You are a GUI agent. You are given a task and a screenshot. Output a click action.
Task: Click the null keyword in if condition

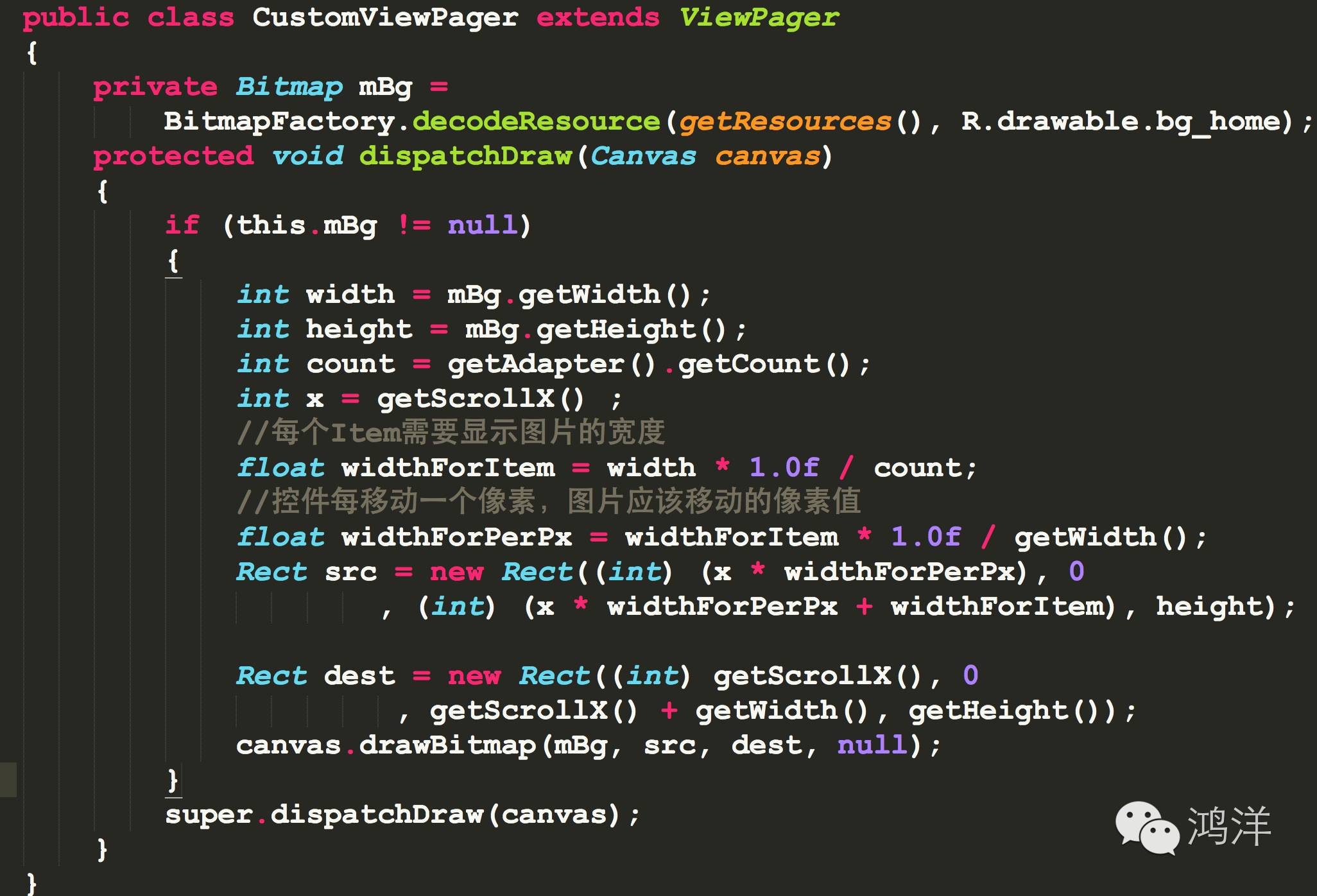click(481, 225)
